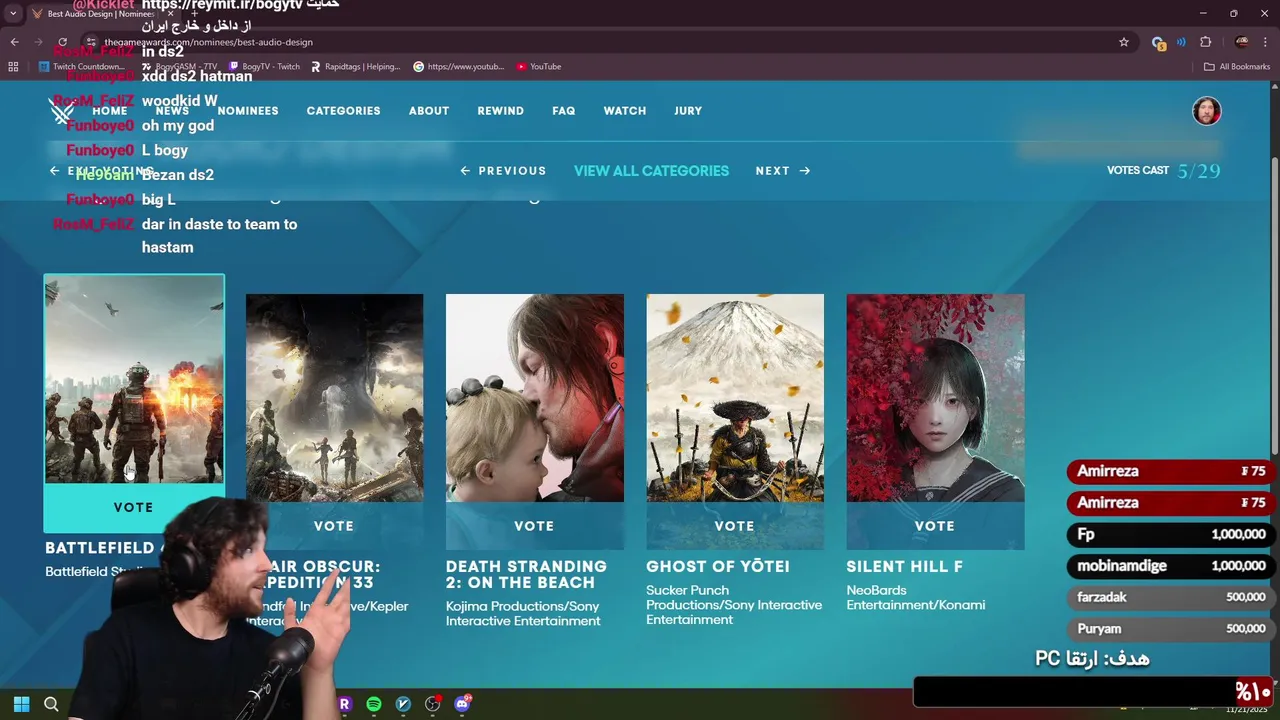1280x720 pixels.
Task: Select the Ghost of Yōtei cover art
Action: point(735,398)
